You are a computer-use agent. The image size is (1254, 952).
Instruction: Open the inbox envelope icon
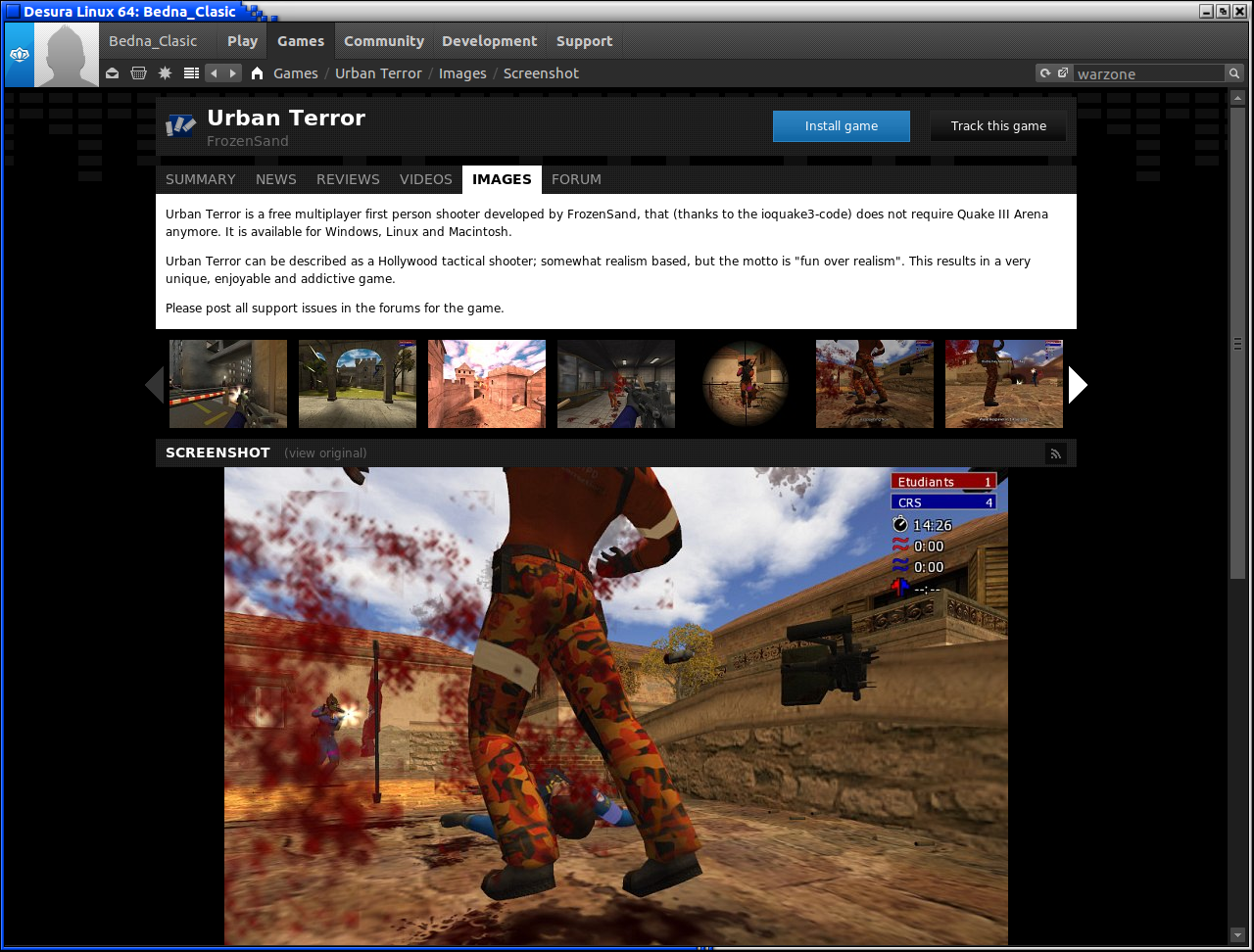pos(113,73)
